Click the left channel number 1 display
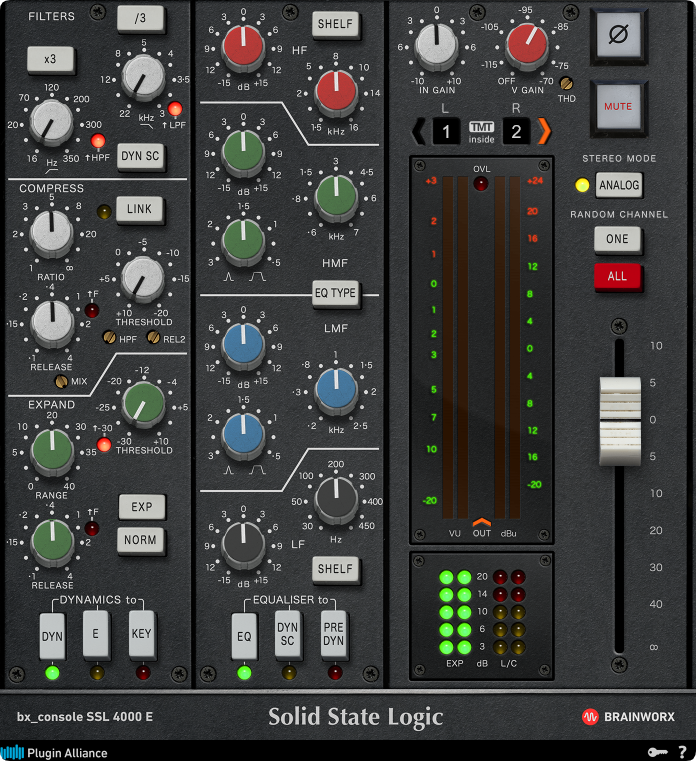The image size is (696, 761). click(446, 132)
